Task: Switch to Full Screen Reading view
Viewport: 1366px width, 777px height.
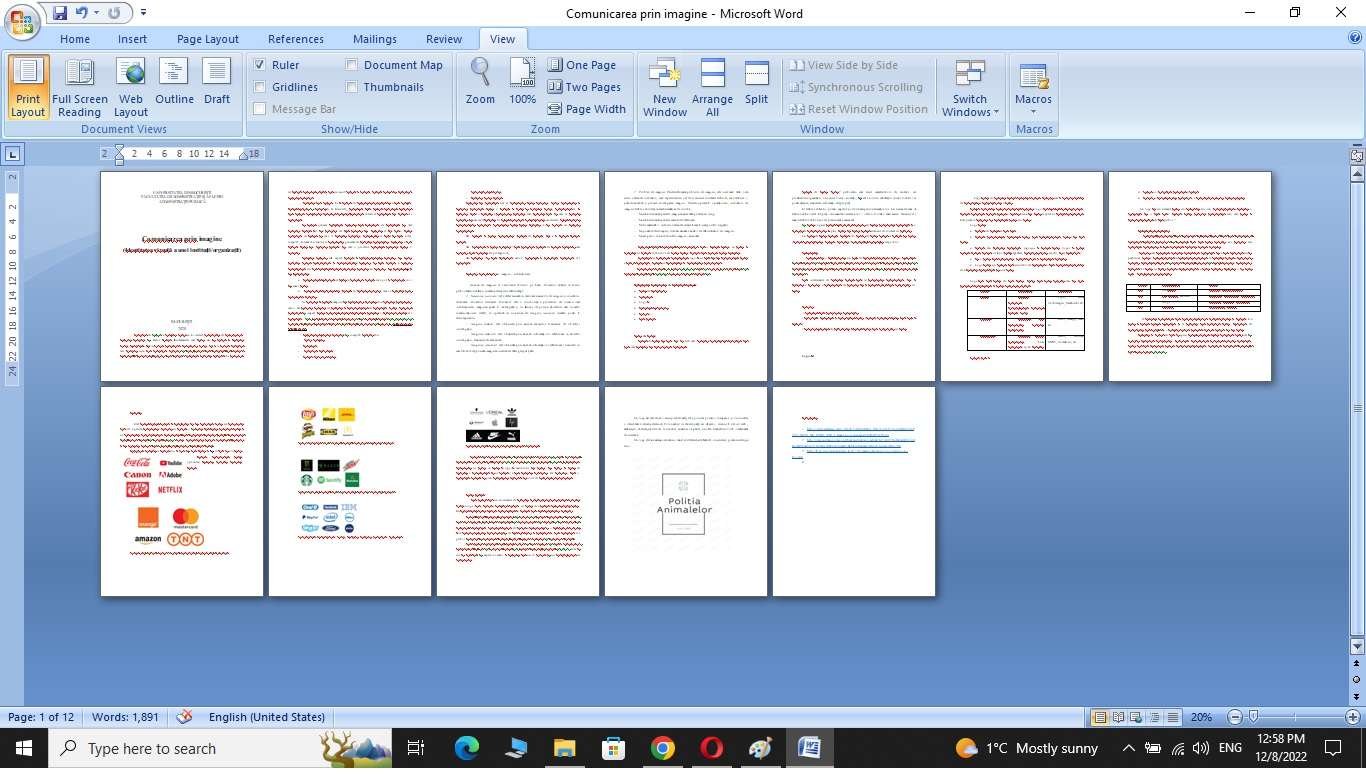Action: (x=79, y=87)
